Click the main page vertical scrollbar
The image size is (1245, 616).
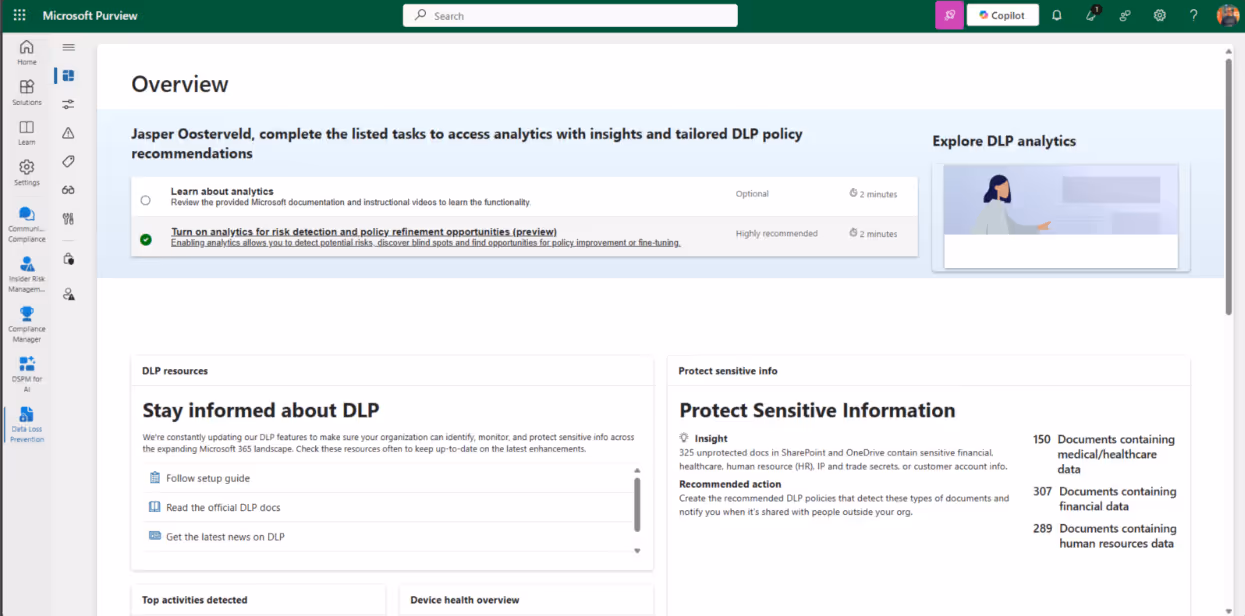tap(1229, 187)
